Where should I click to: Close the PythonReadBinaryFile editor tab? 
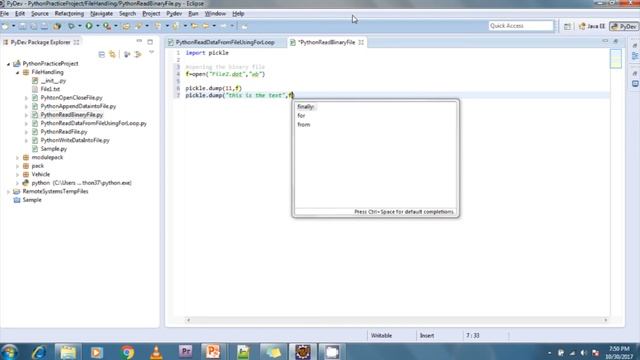click(361, 42)
